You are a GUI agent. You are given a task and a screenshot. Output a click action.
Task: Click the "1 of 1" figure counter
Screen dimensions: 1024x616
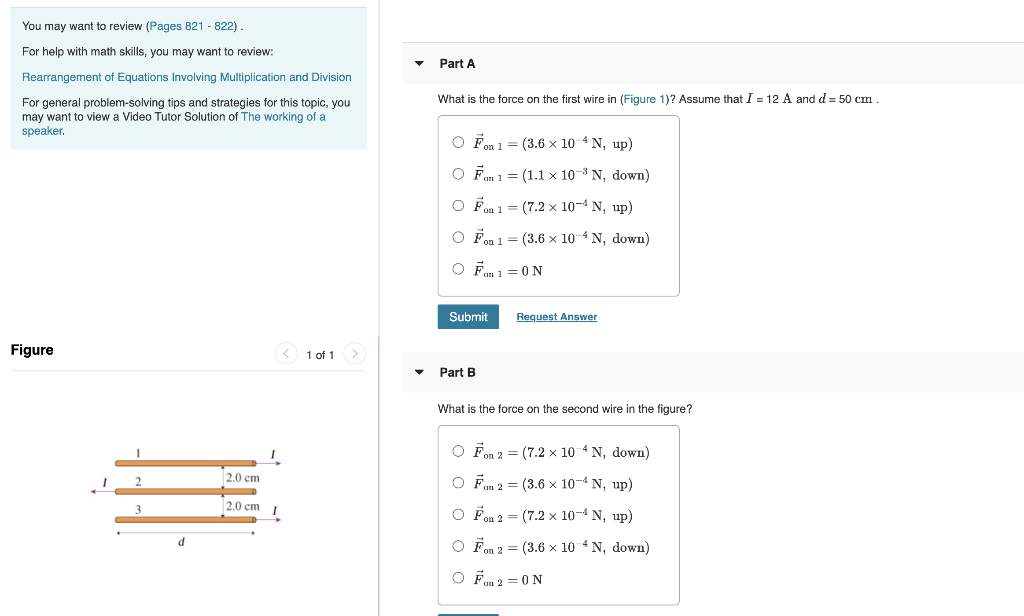pyautogui.click(x=321, y=353)
